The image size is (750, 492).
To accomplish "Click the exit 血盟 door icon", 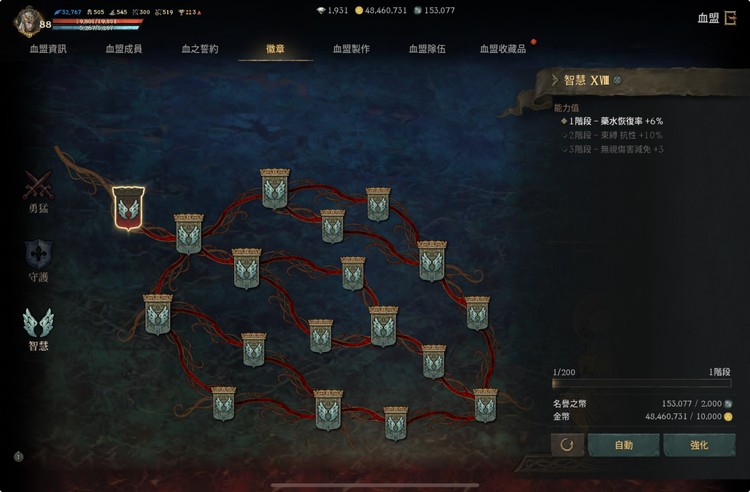I will tap(730, 18).
